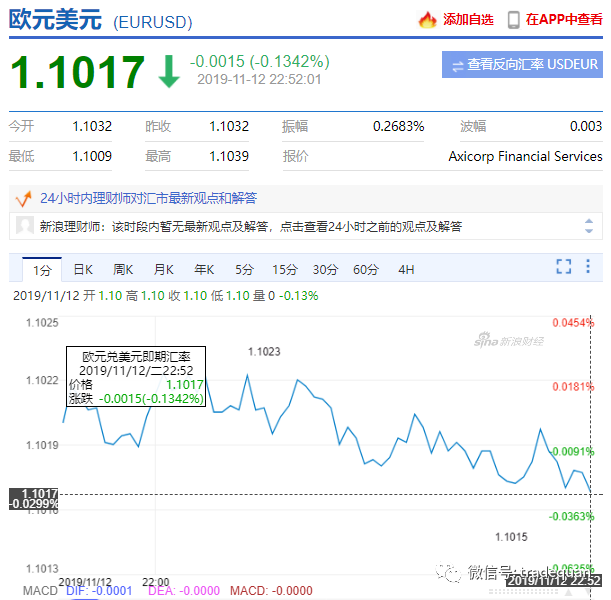
Task: Switch to the 60分 tab
Action: [366, 270]
